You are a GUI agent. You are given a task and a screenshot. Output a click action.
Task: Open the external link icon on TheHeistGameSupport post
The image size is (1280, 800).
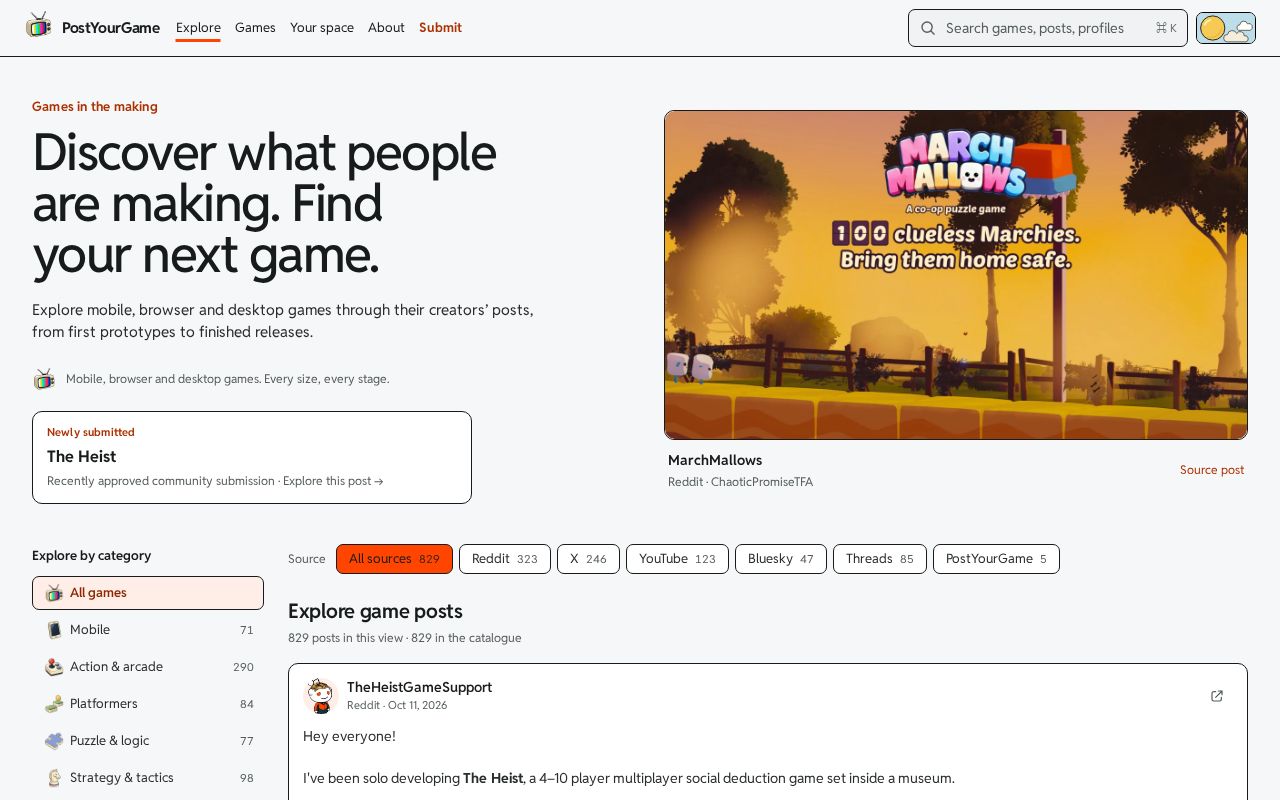click(x=1217, y=696)
